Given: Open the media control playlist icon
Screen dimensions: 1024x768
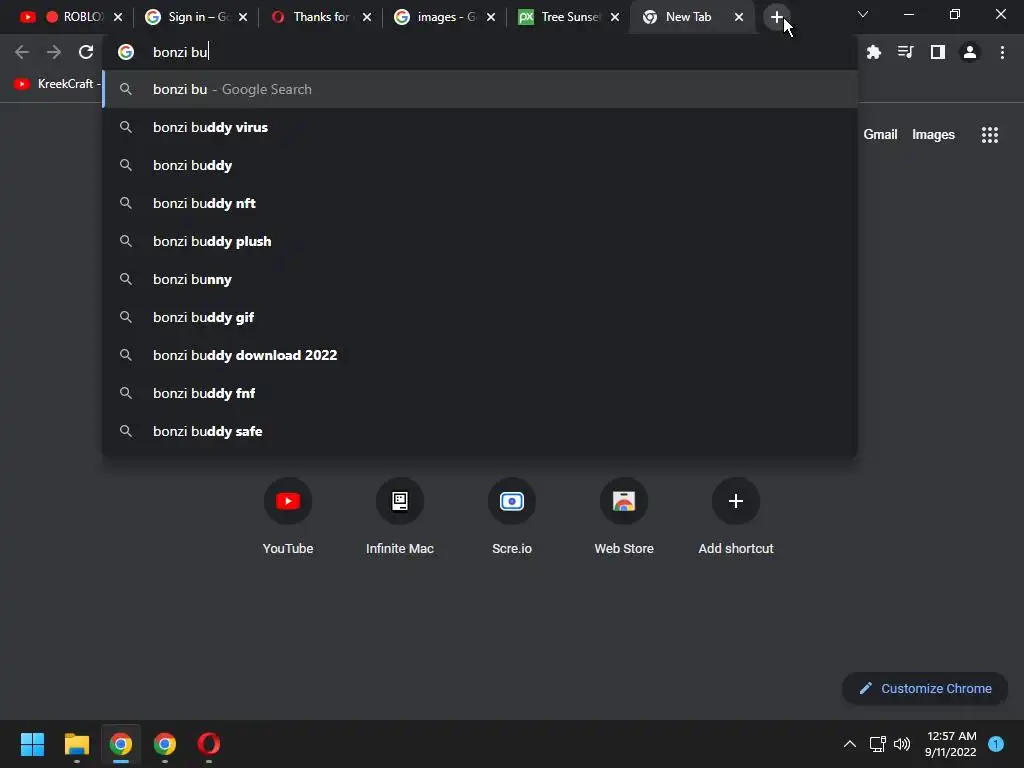Looking at the screenshot, I should [906, 52].
